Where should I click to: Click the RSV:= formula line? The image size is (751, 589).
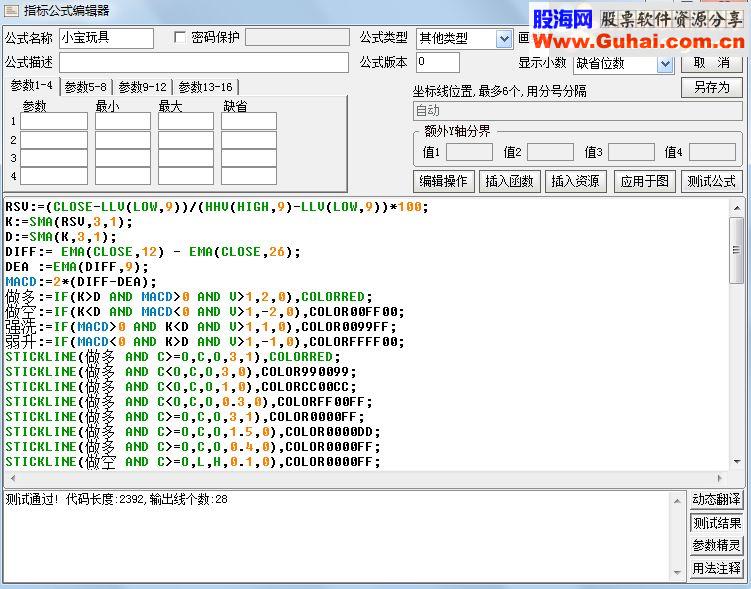click(x=217, y=207)
